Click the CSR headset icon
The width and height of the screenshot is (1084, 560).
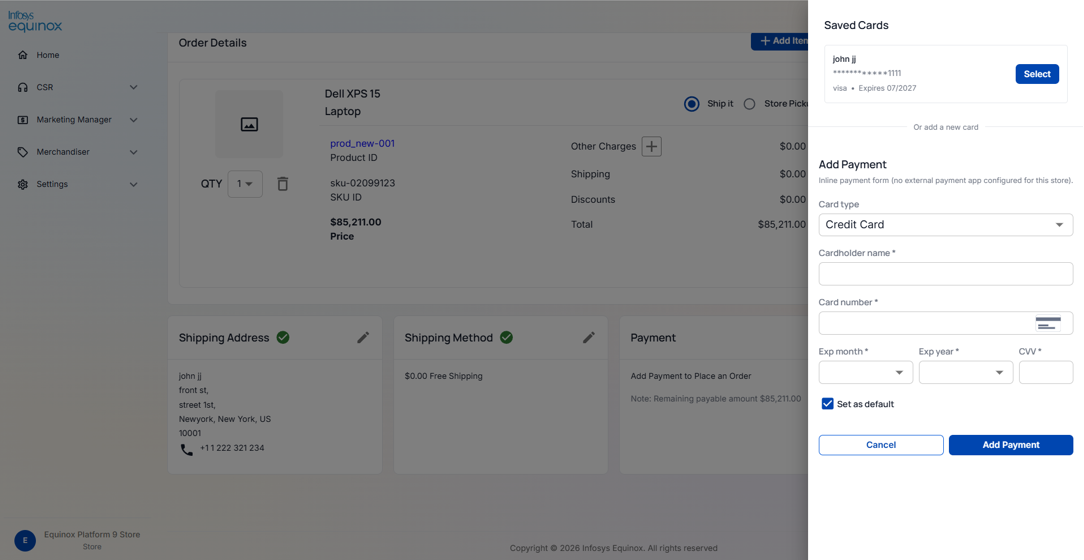[23, 87]
